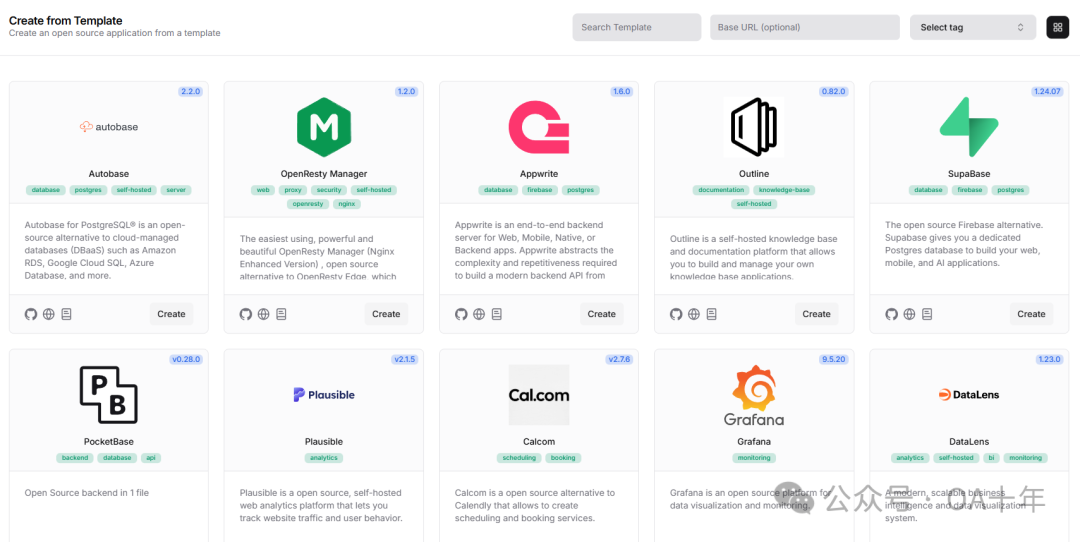Click the OpenResty Manager 'openresty' tag

click(x=307, y=204)
